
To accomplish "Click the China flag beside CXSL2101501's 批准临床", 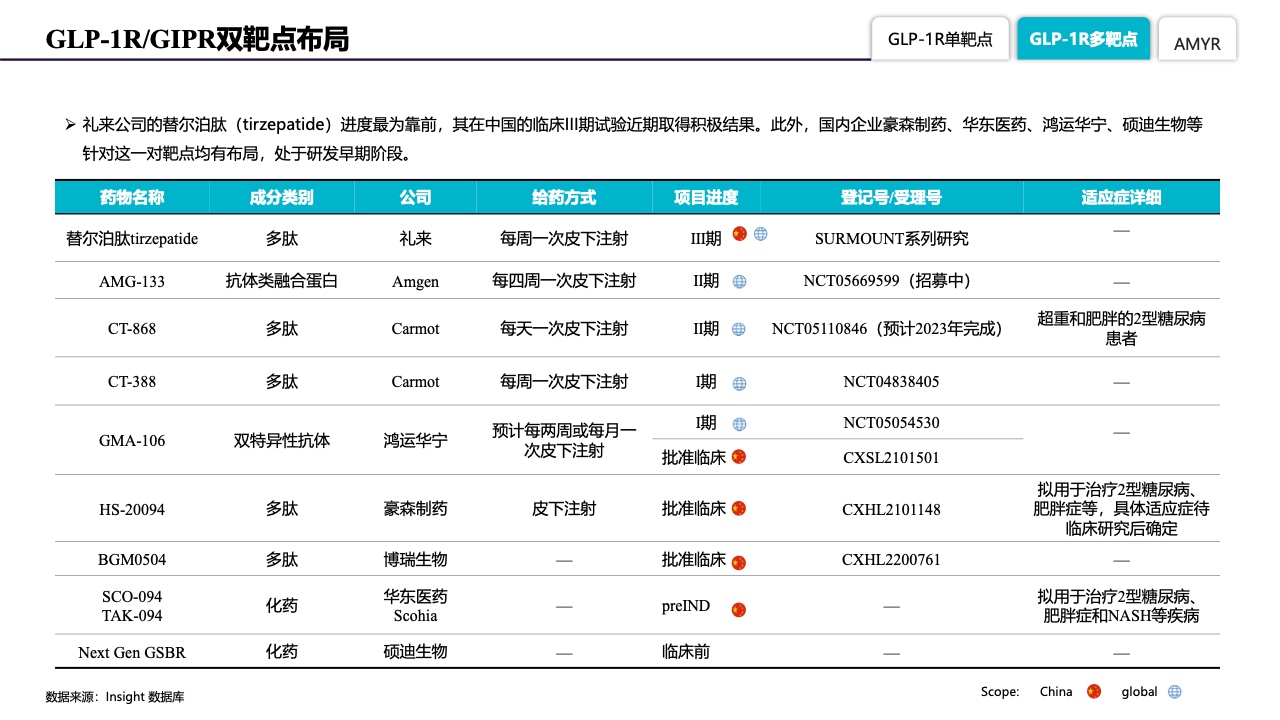I will [x=739, y=457].
